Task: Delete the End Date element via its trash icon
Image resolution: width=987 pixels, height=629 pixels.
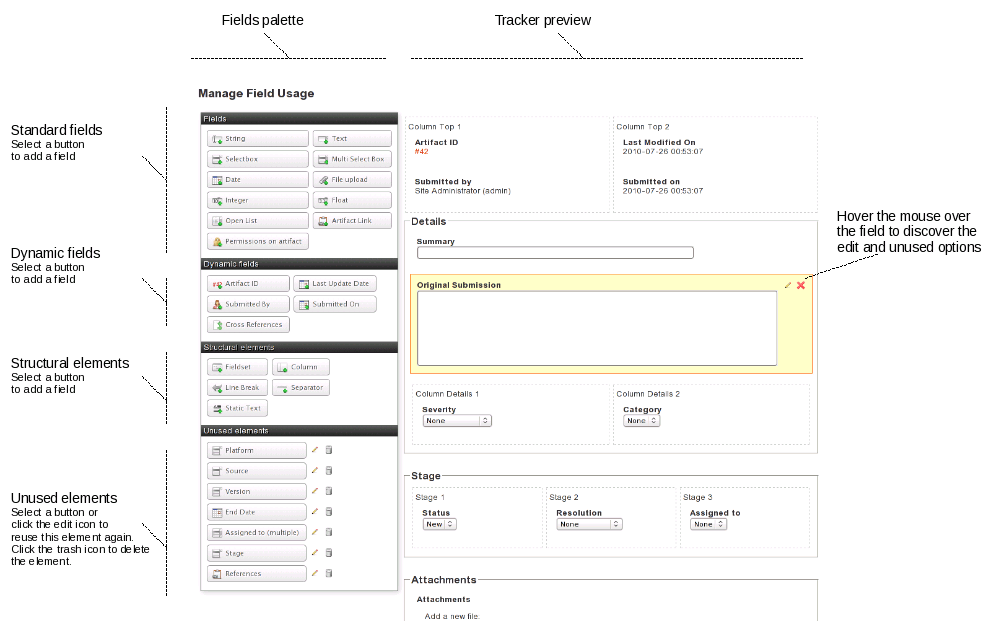Action: pyautogui.click(x=328, y=511)
